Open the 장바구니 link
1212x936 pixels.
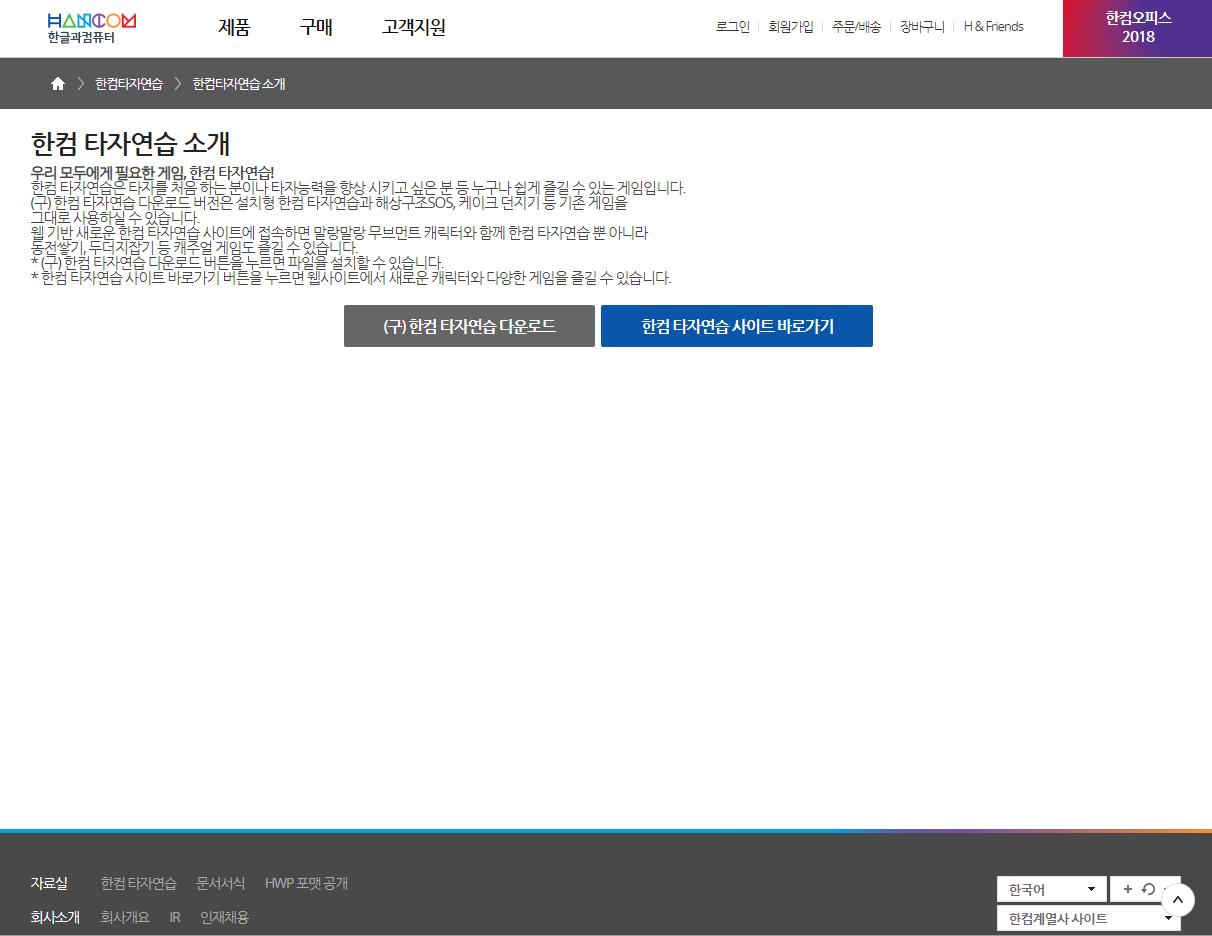click(922, 27)
